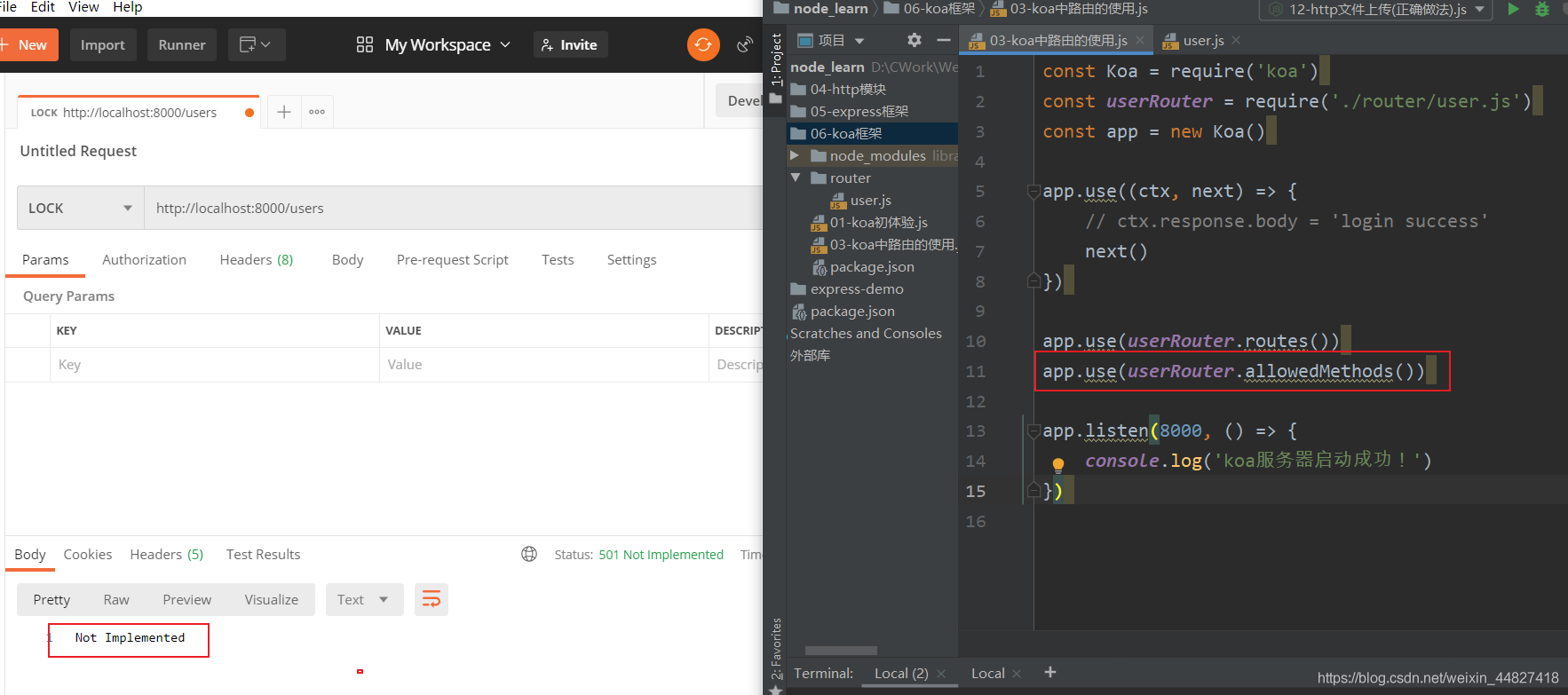Viewport: 1568px width, 695px height.
Task: Open the Test Results tab
Action: tap(264, 554)
